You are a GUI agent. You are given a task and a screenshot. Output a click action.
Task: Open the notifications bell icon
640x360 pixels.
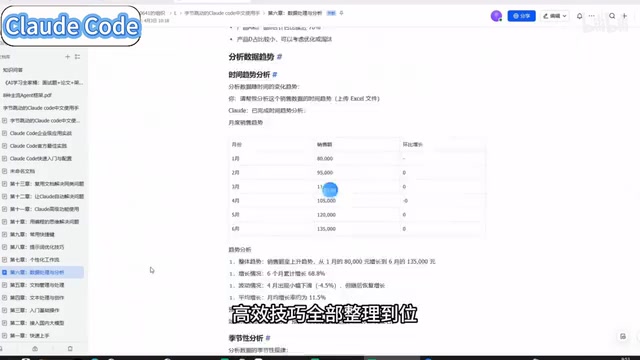point(580,16)
